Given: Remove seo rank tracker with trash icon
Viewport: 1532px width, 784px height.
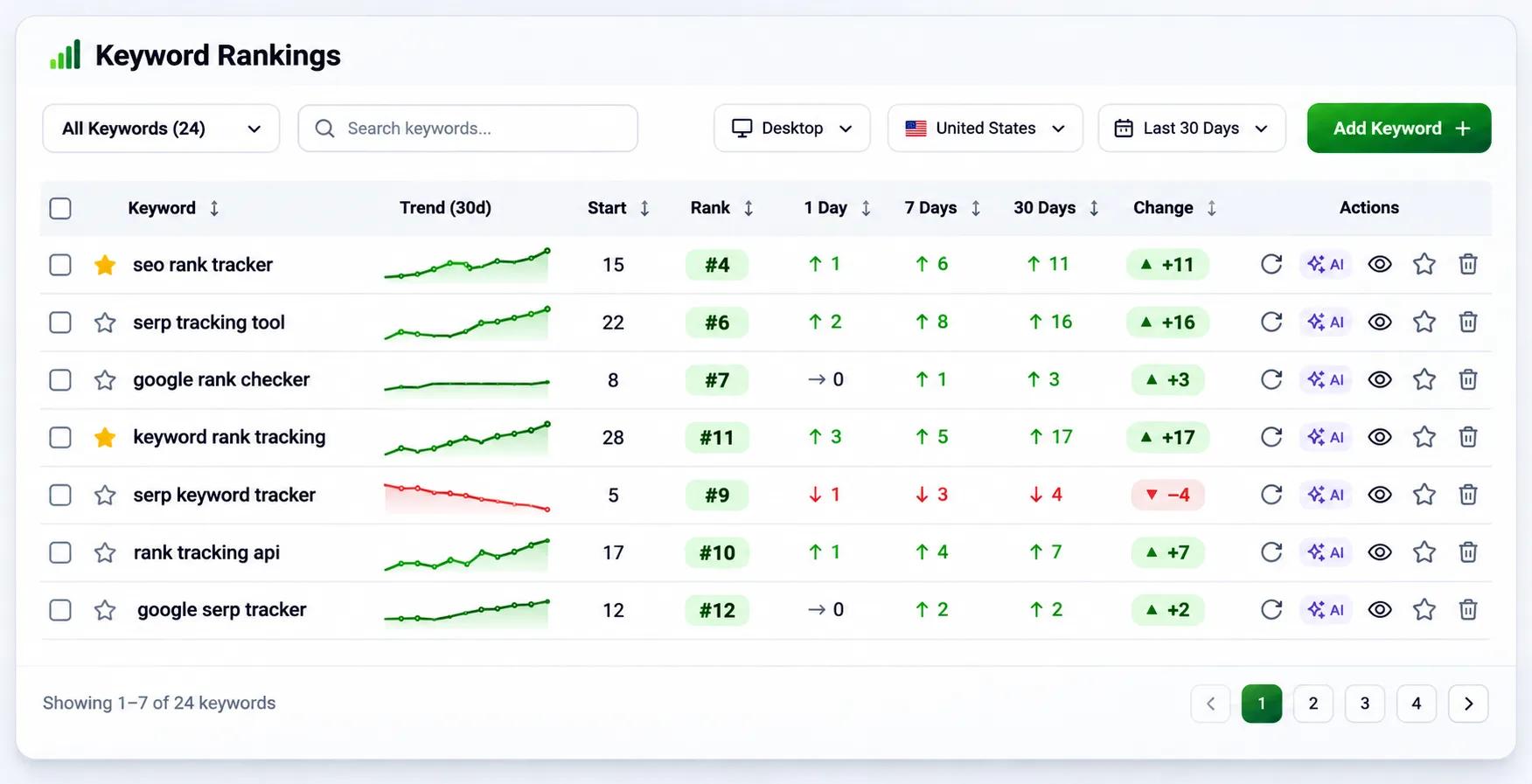Looking at the screenshot, I should [x=1468, y=264].
